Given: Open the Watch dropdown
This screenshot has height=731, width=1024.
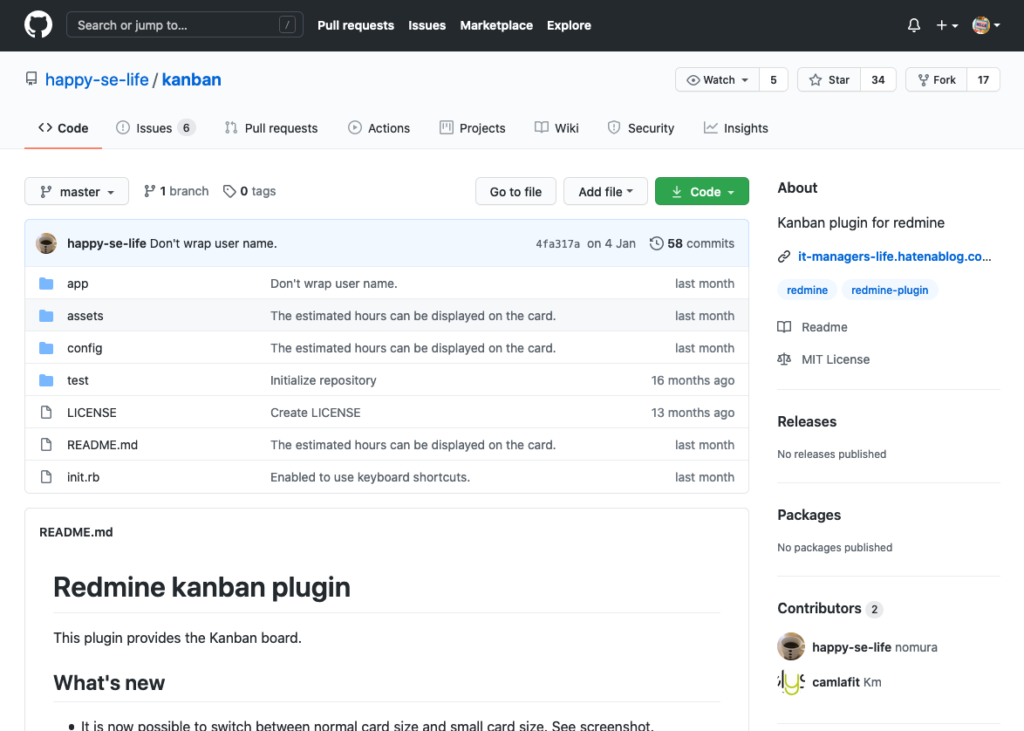Looking at the screenshot, I should [717, 80].
